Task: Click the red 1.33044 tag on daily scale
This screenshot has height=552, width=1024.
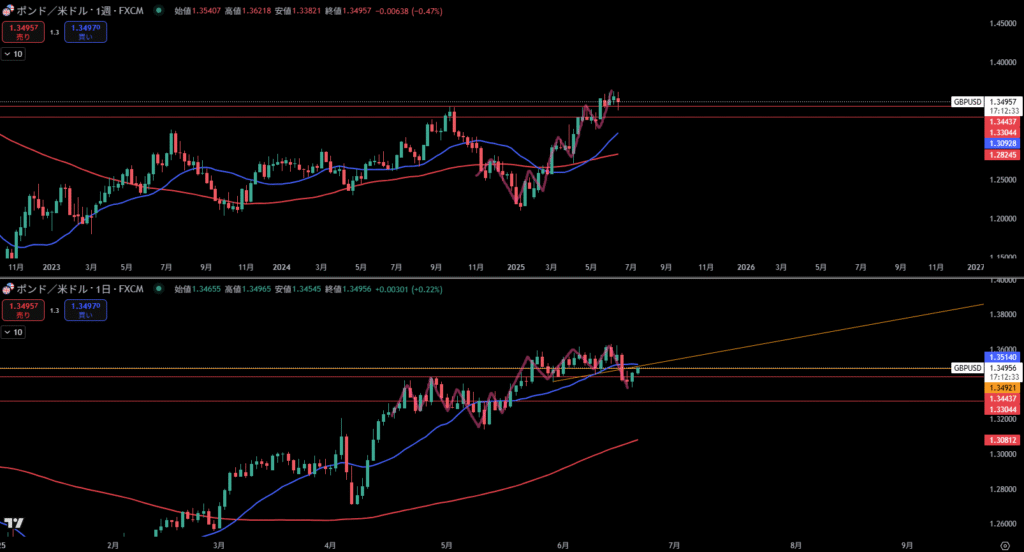Action: coord(1002,410)
